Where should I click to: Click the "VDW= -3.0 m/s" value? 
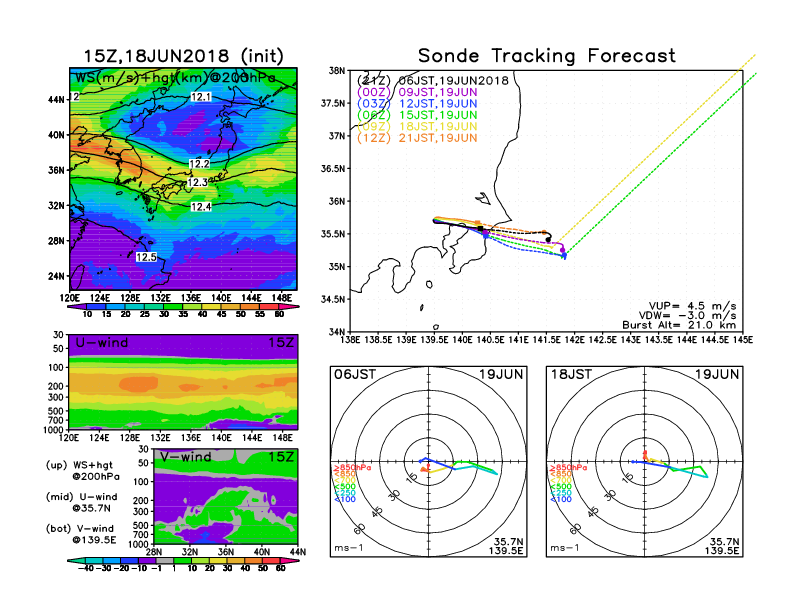(x=687, y=316)
